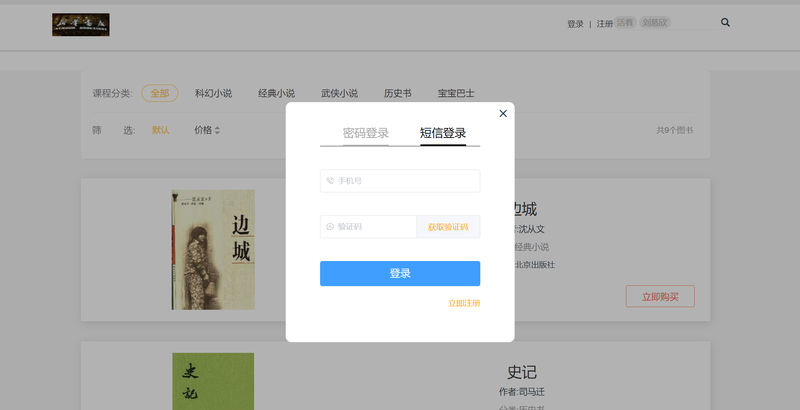Click 立即购买 for 边城
The width and height of the screenshot is (800, 410).
(x=660, y=296)
